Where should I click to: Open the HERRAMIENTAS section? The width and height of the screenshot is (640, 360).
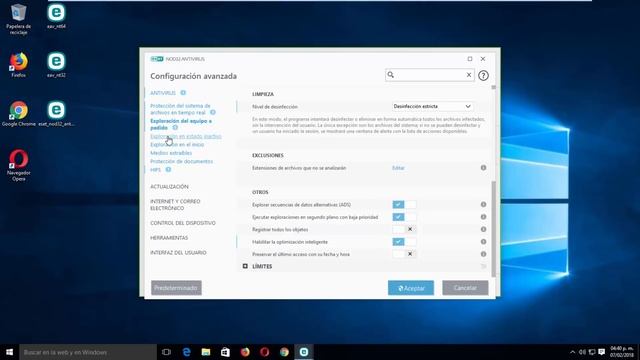(169, 238)
